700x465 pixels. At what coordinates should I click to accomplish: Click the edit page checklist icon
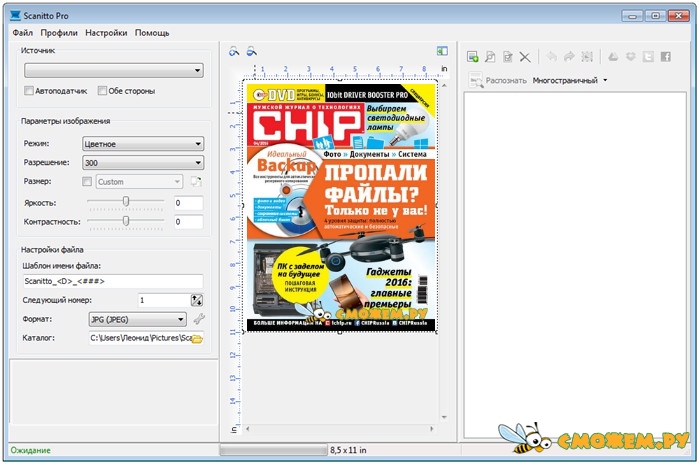tap(508, 57)
